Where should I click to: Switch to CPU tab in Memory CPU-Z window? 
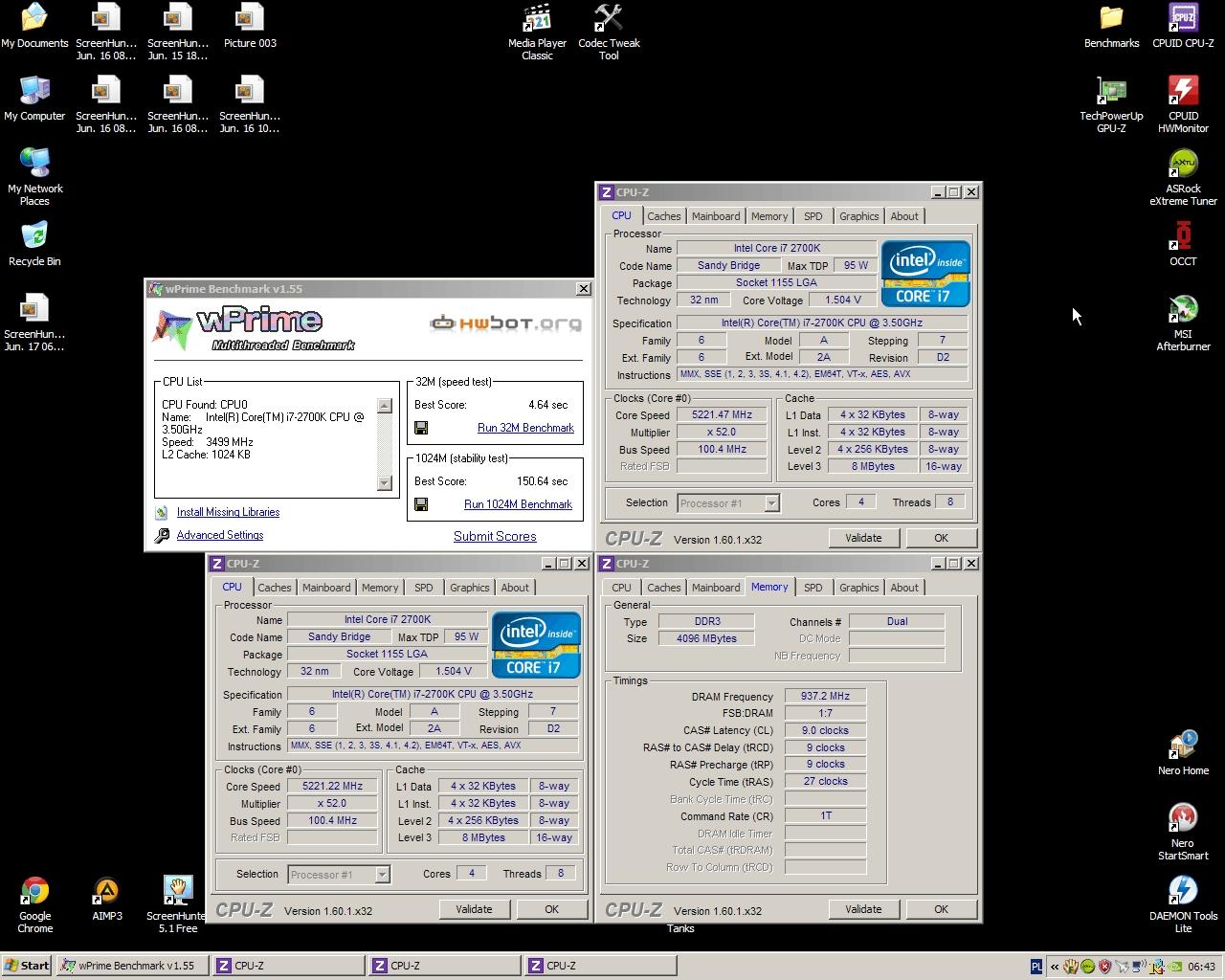click(x=621, y=588)
